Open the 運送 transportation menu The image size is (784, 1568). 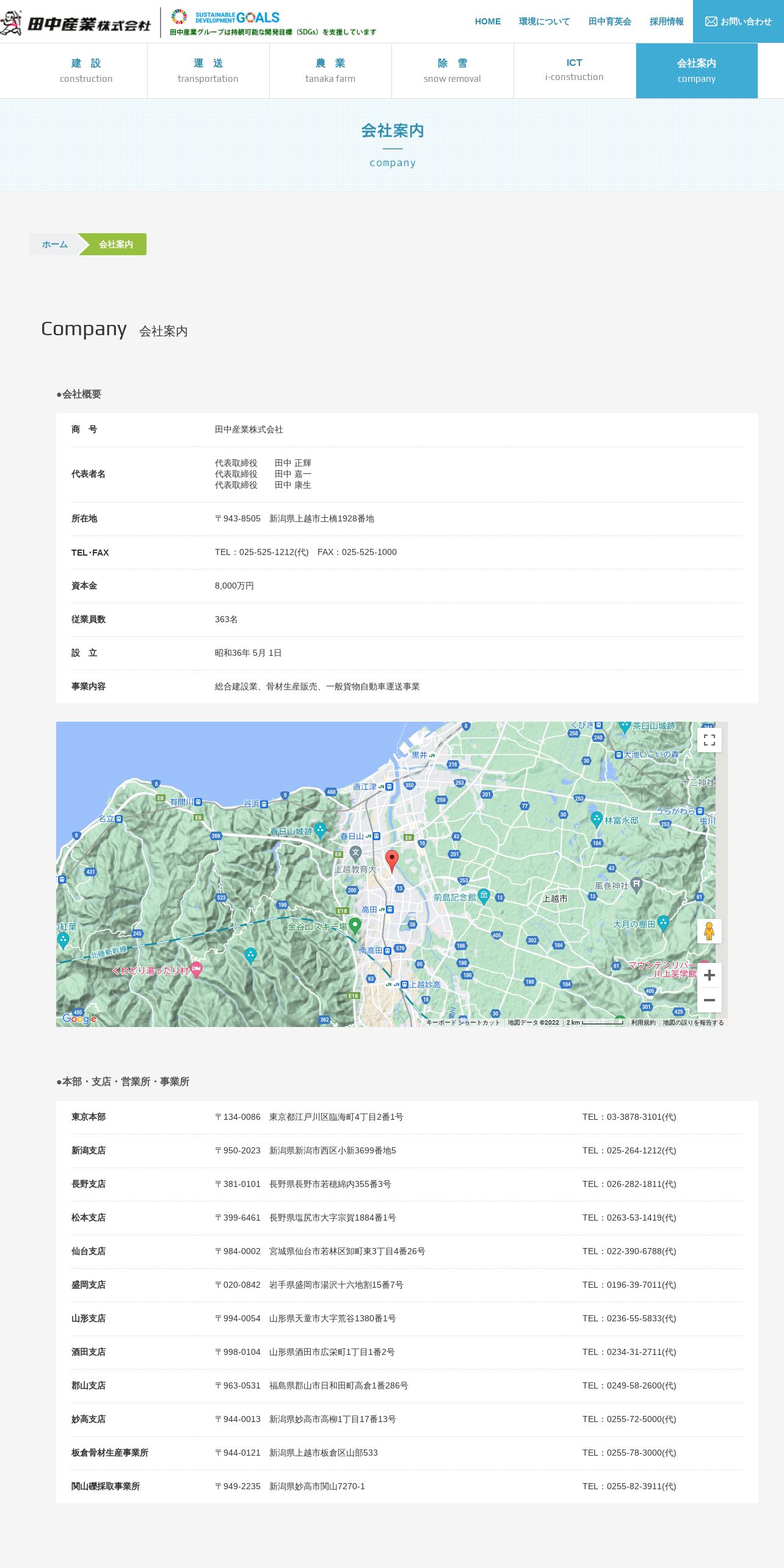point(208,71)
